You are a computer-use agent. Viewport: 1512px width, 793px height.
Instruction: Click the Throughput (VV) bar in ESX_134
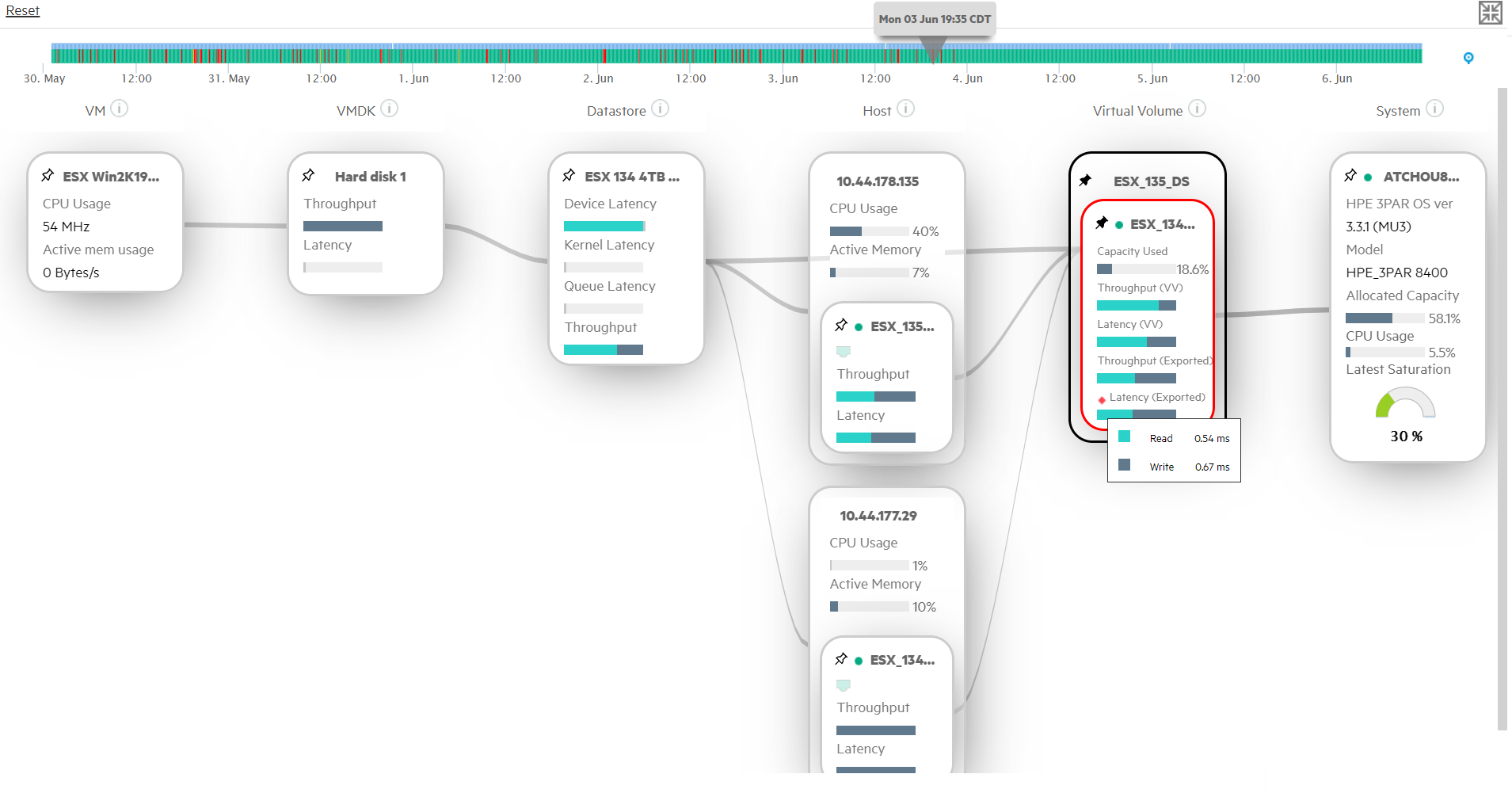pos(1137,306)
